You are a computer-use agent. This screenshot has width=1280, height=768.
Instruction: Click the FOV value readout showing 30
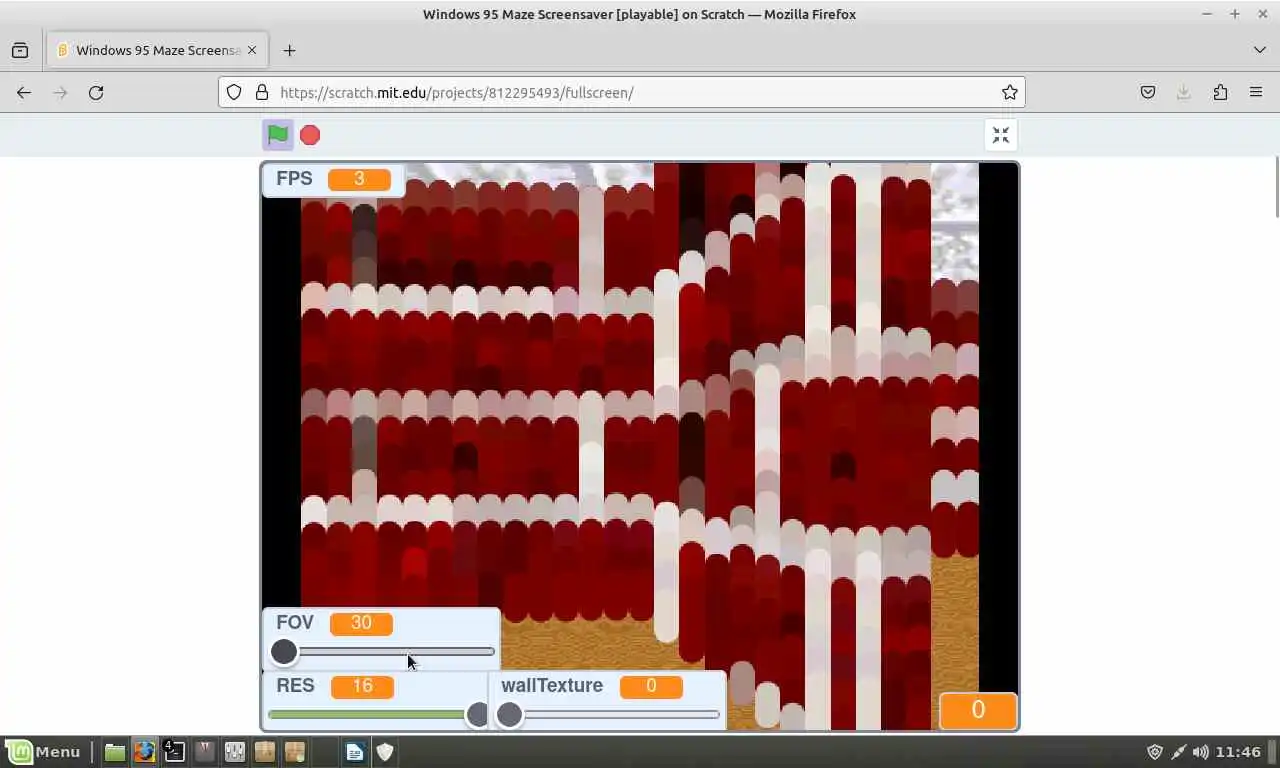coord(361,623)
